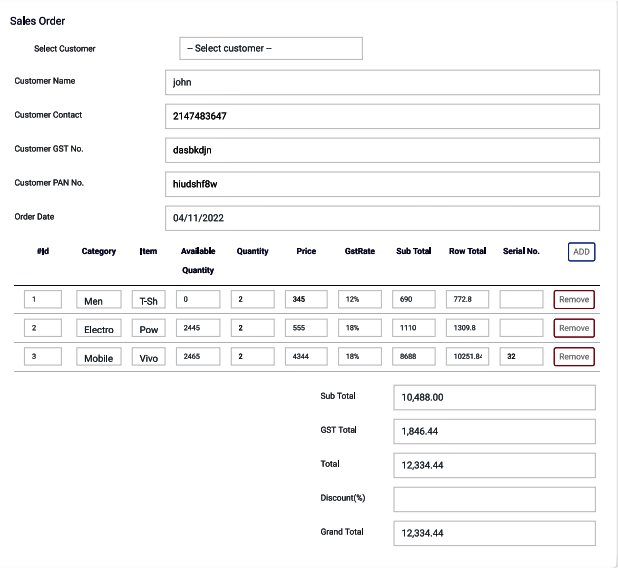Image resolution: width=618 pixels, height=568 pixels.
Task: Expand the T-Sh item dropdown
Action: click(x=149, y=300)
